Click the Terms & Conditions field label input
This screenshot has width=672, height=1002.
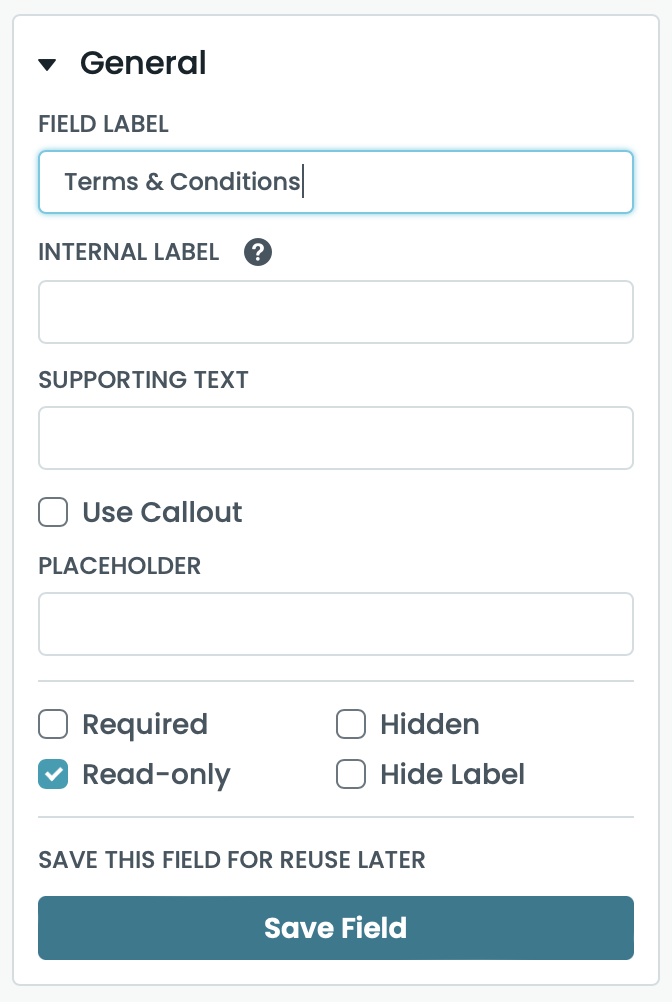click(335, 182)
